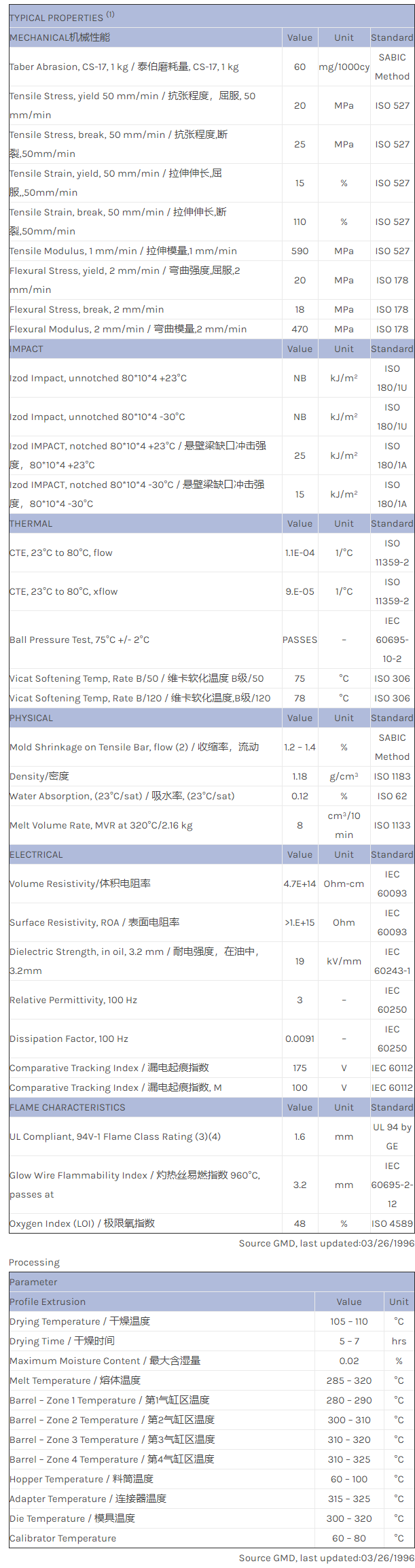Image resolution: width=415 pixels, height=1568 pixels.
Task: Click the THERMAL section header
Action: [x=31, y=523]
